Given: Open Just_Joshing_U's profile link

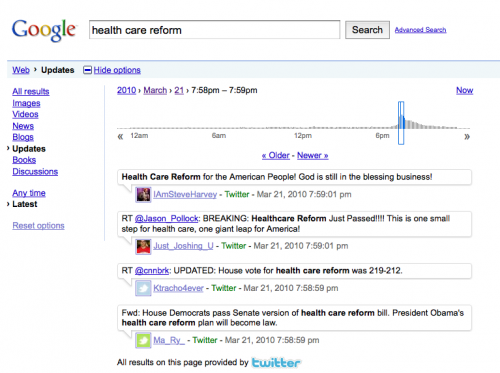Looking at the screenshot, I should [183, 246].
